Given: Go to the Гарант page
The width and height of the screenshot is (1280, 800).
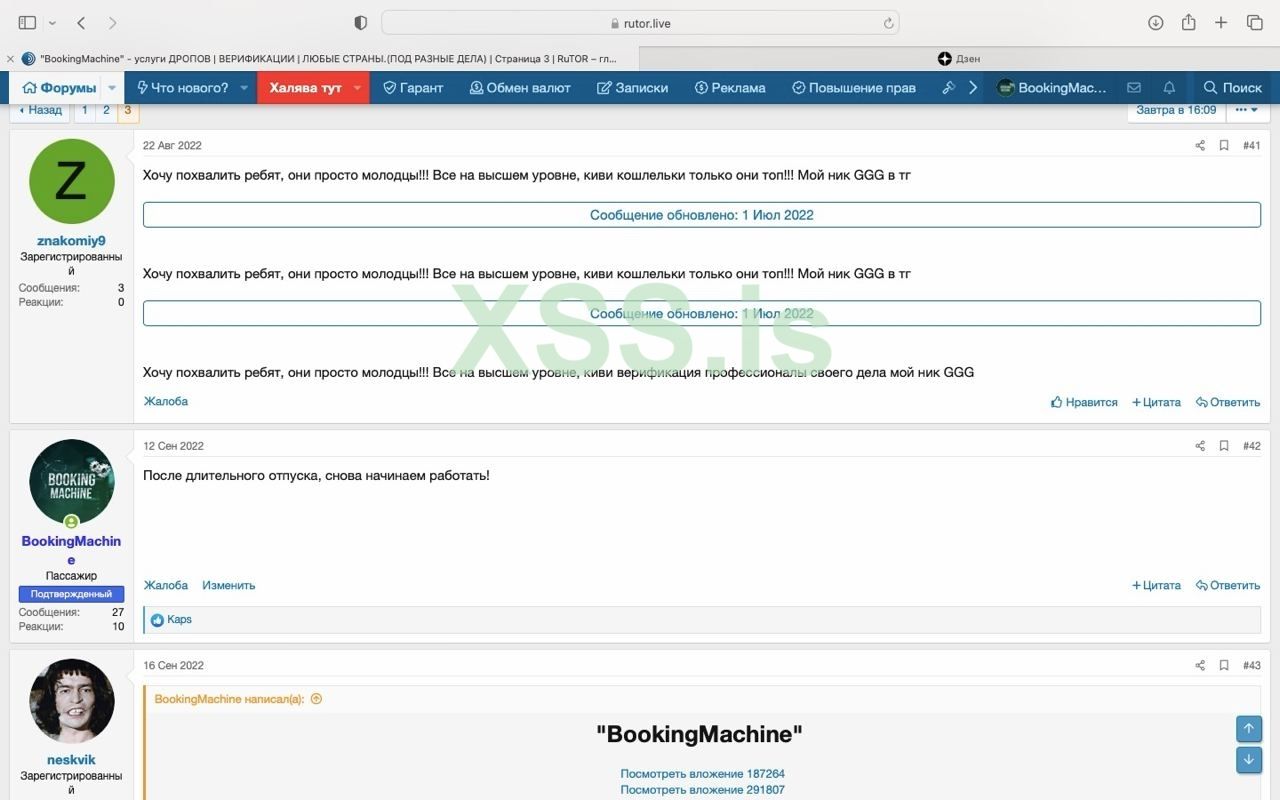Looking at the screenshot, I should (x=413, y=88).
